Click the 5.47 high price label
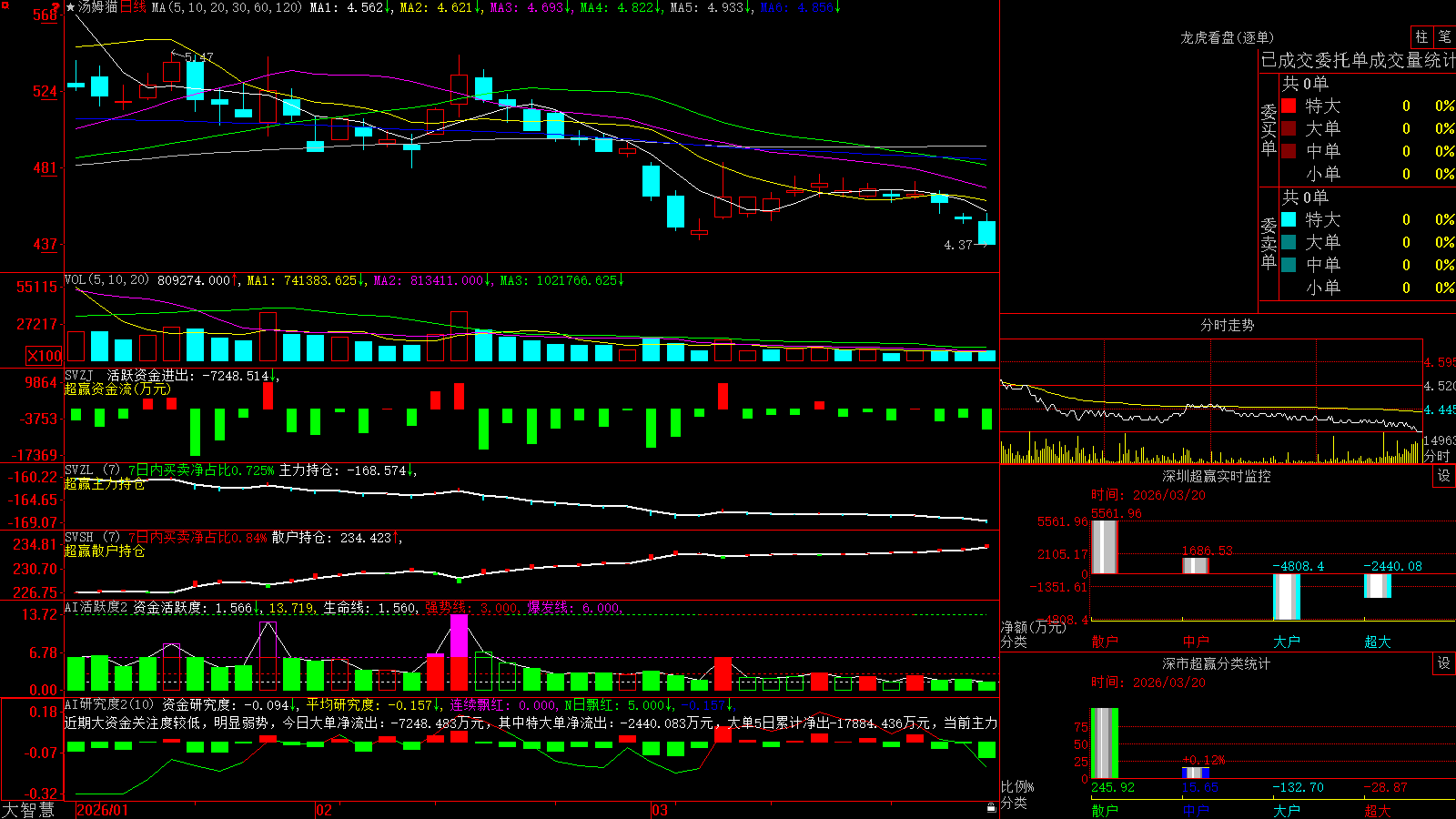This screenshot has width=1456, height=819. [199, 56]
